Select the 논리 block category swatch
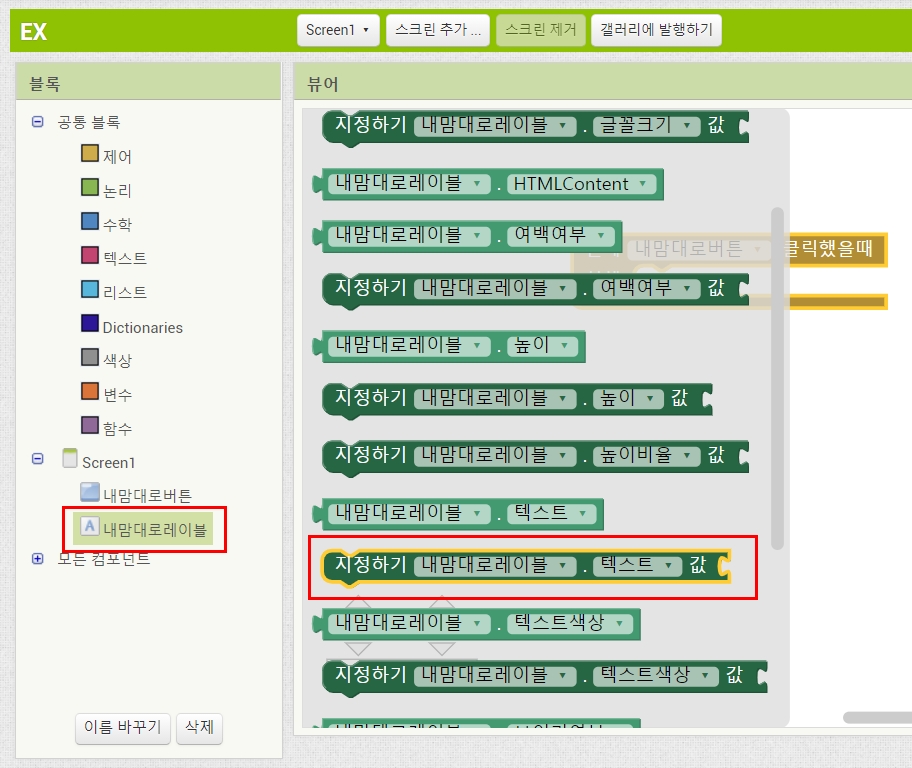 (90, 187)
